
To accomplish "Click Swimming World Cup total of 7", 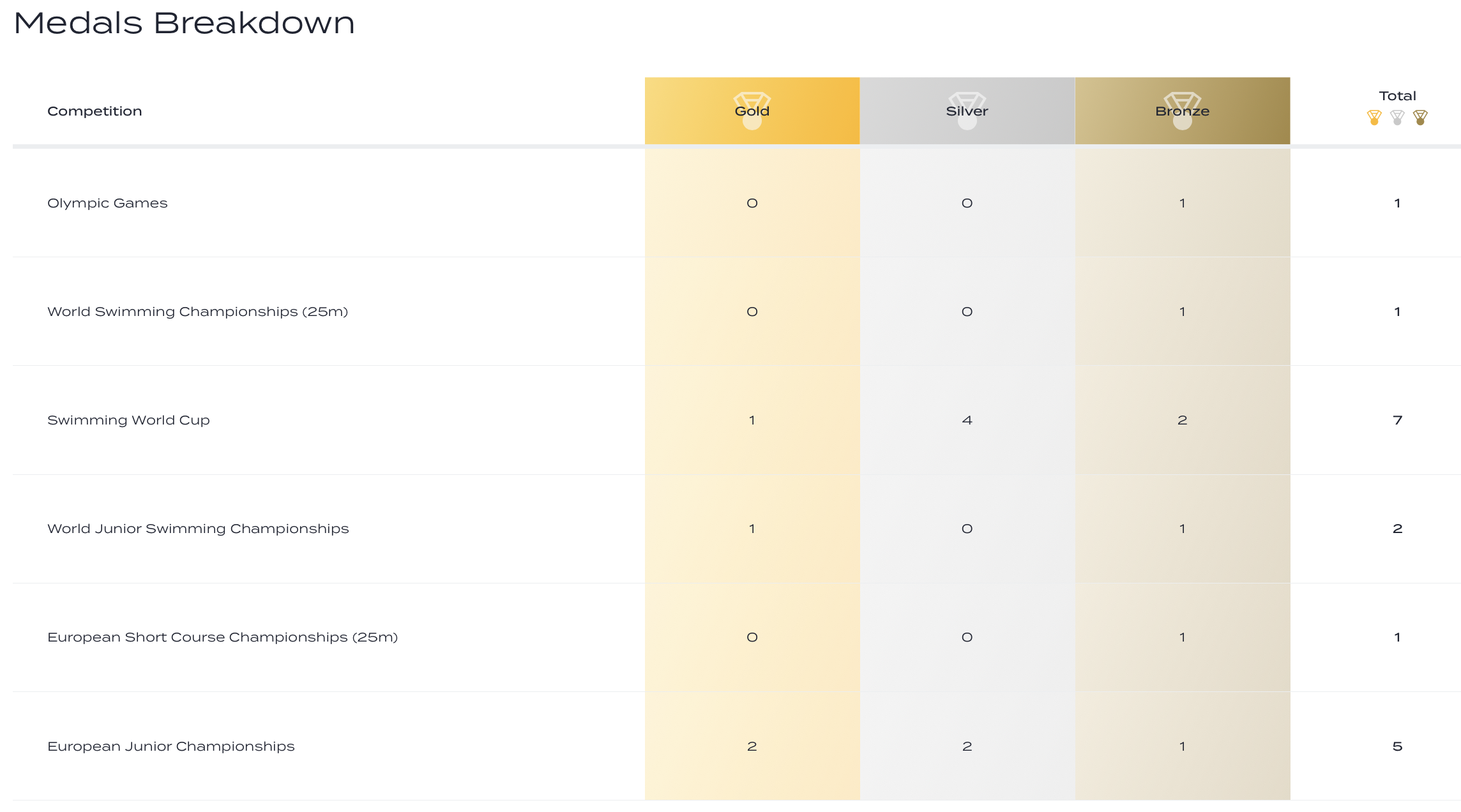I will 1397,420.
